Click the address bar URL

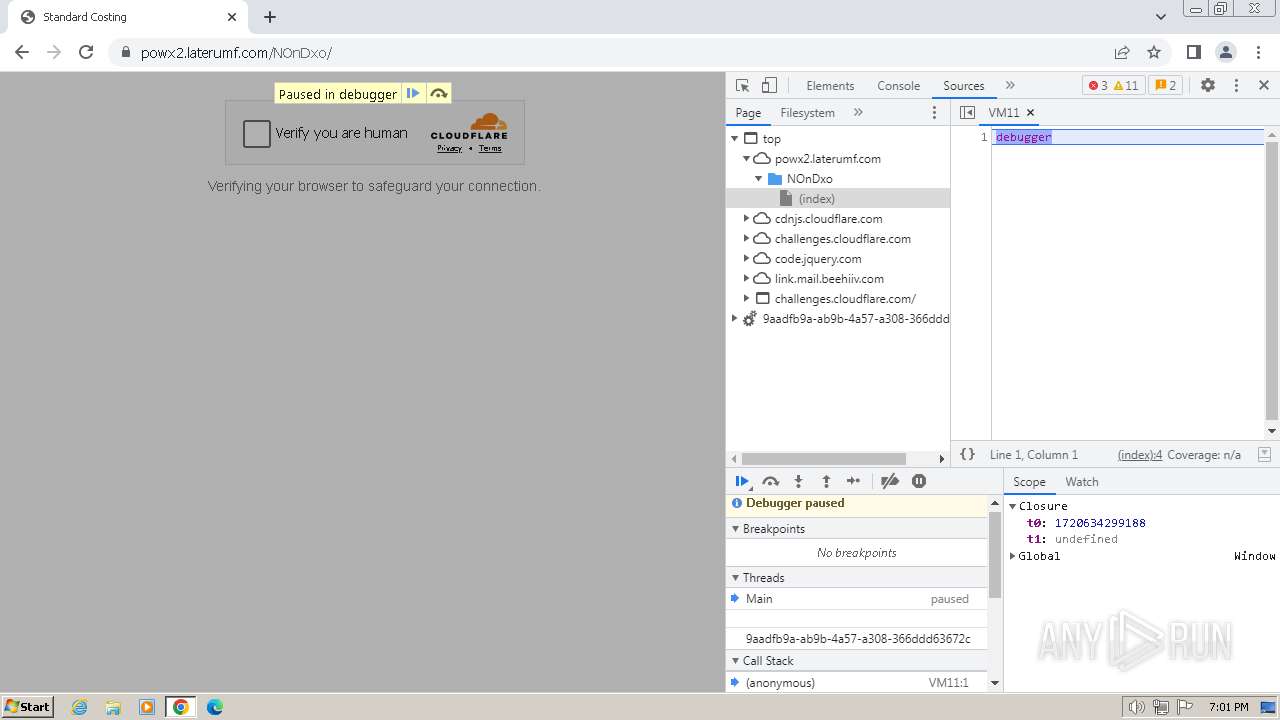point(236,53)
